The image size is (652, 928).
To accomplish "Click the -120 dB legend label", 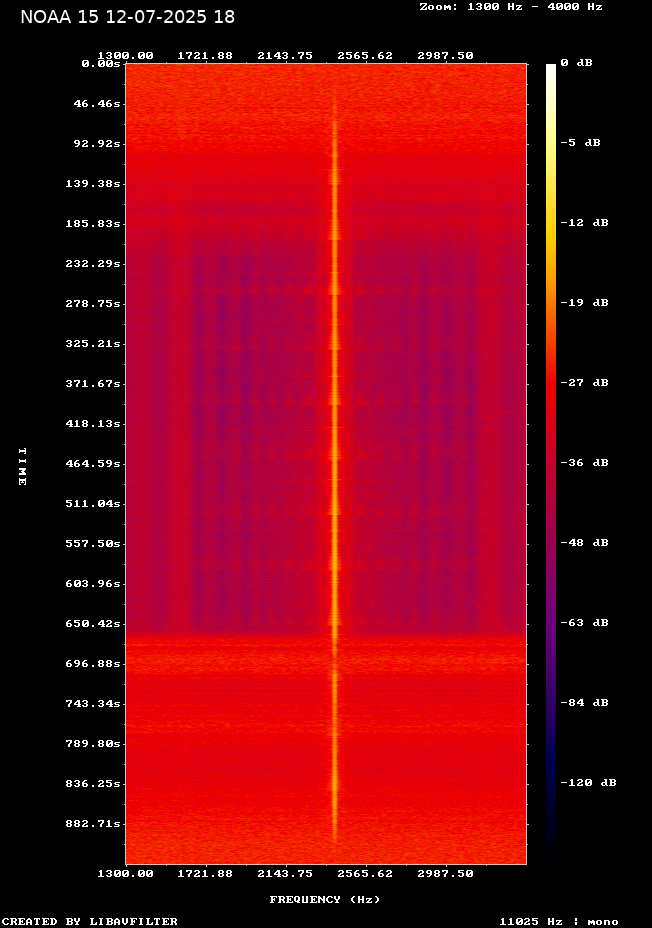I will click(589, 782).
